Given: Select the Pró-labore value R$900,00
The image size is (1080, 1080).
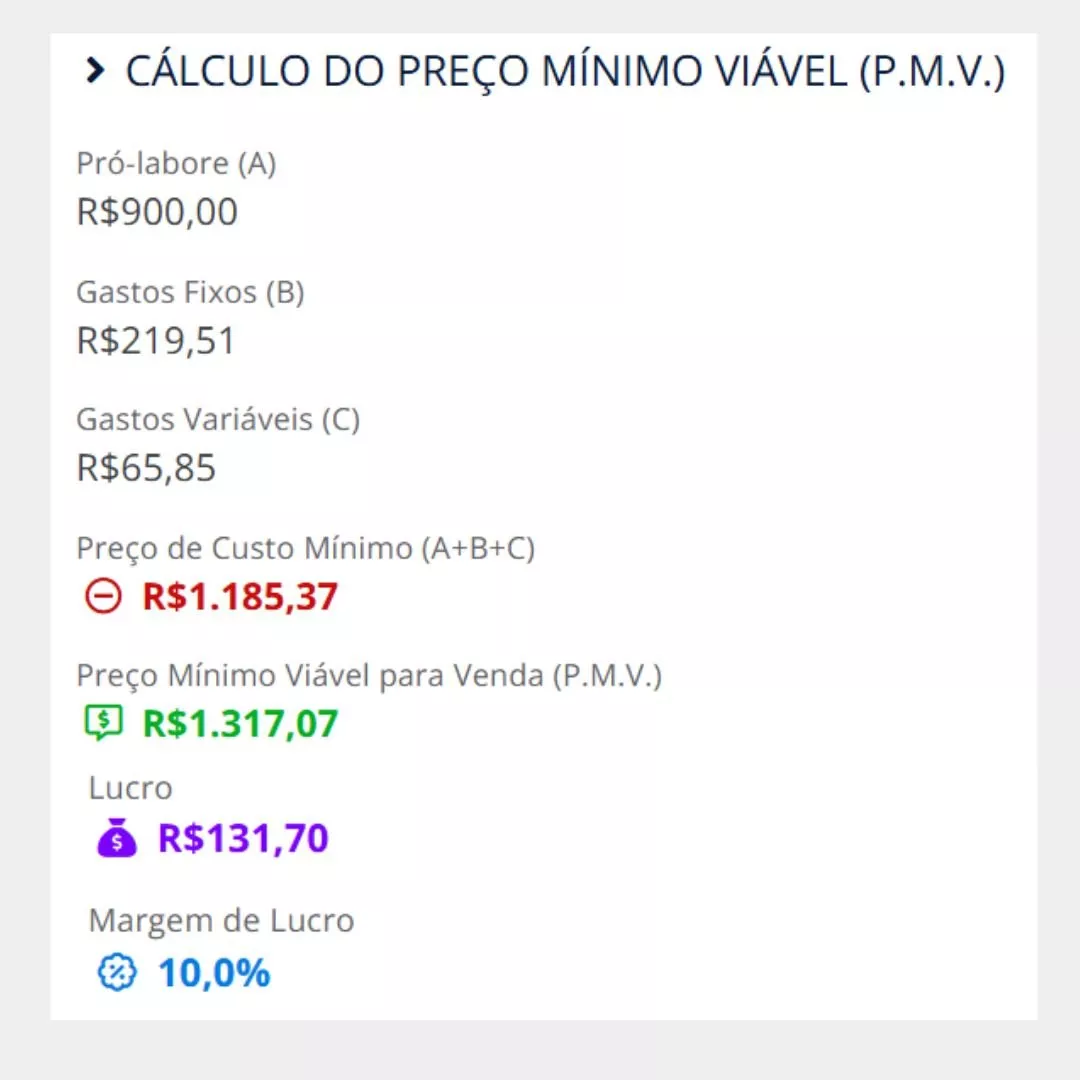Looking at the screenshot, I should tap(157, 212).
